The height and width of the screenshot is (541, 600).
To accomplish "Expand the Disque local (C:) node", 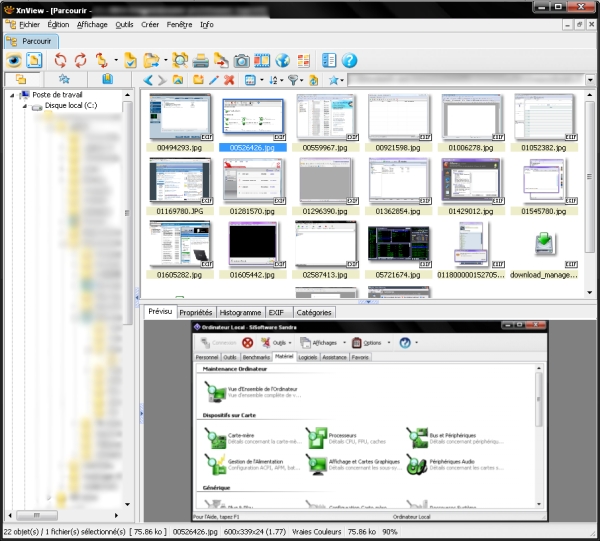I will click(25, 105).
